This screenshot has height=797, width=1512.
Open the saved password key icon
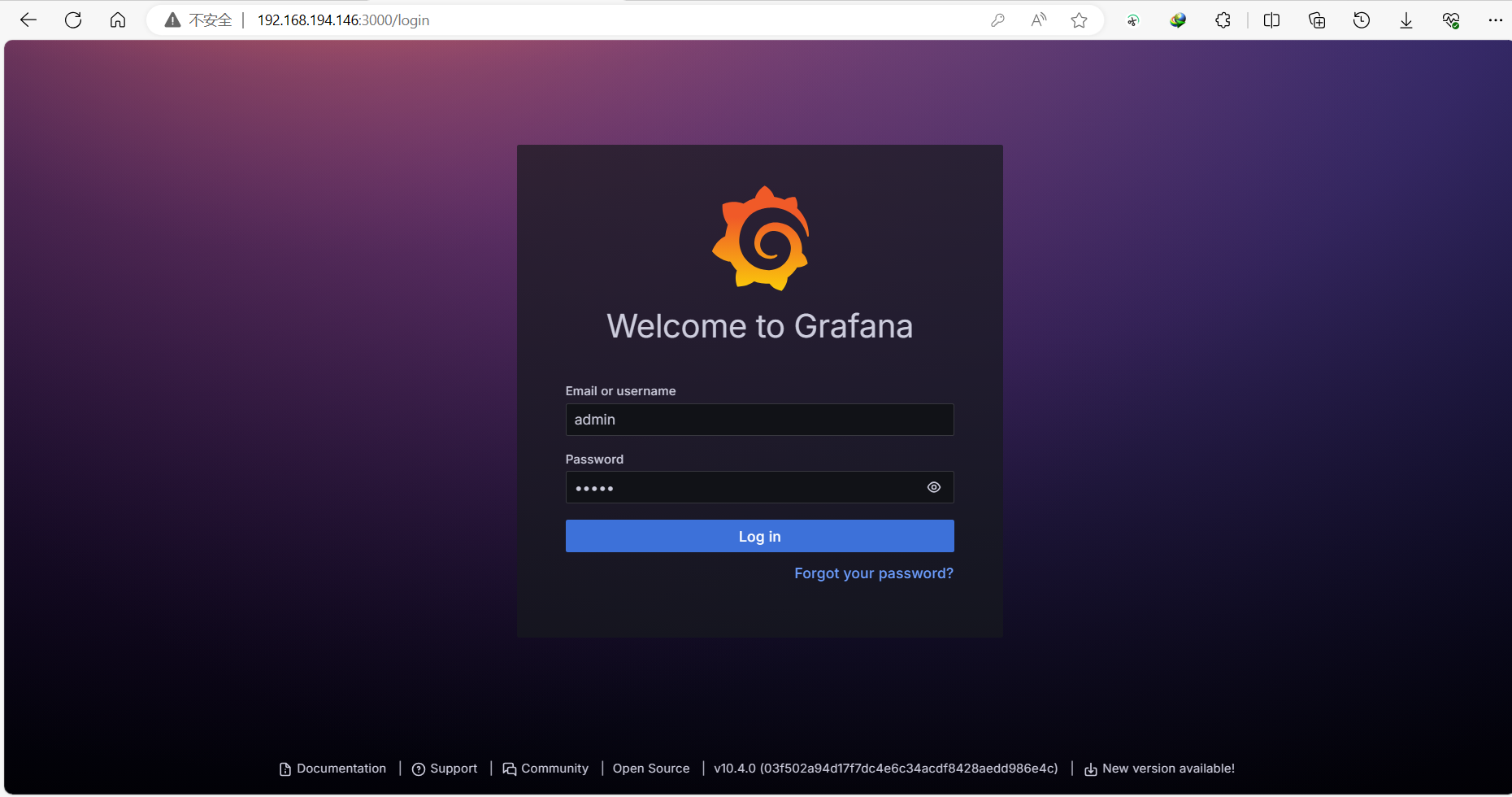(x=997, y=20)
